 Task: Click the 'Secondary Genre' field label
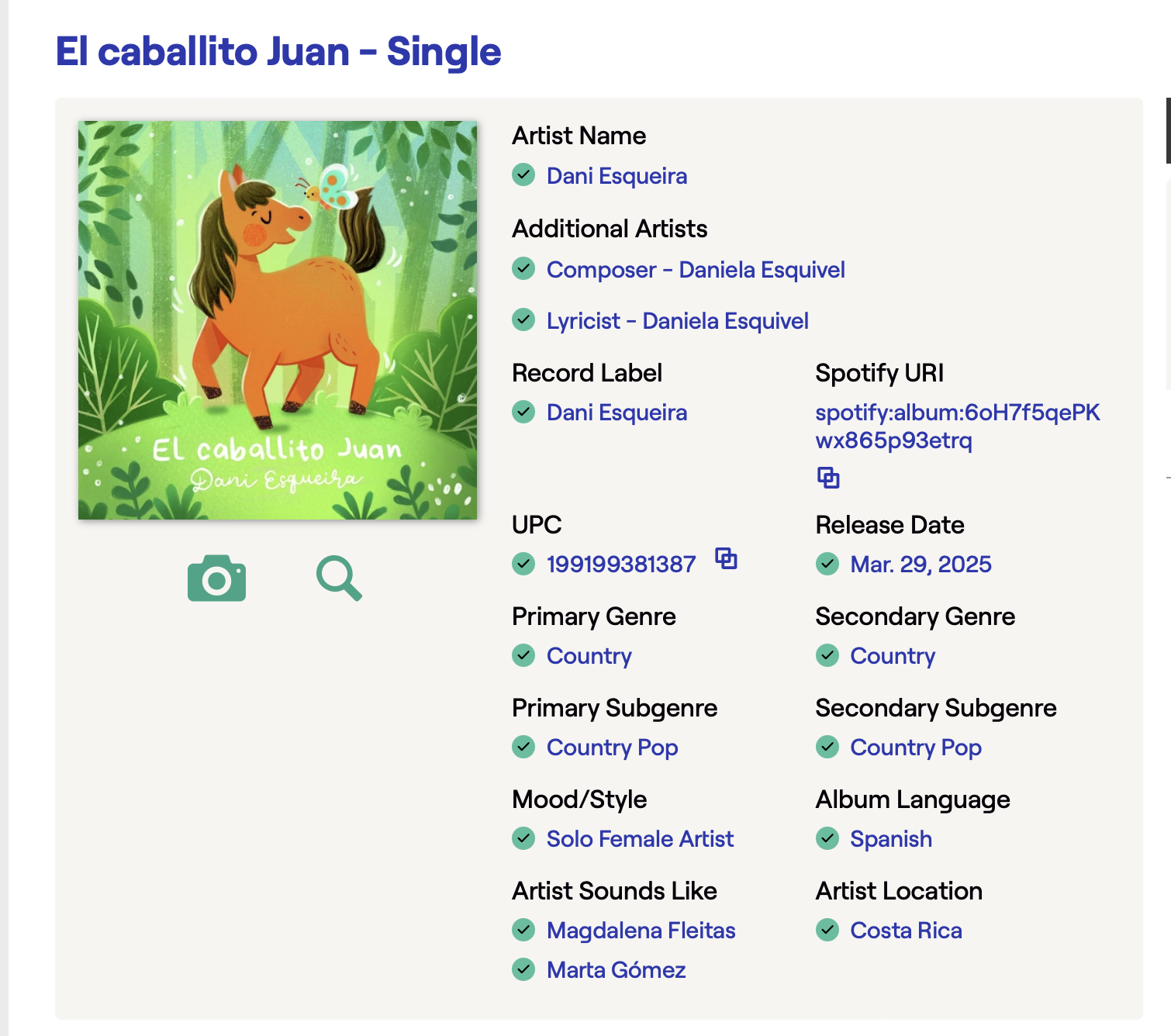915,616
